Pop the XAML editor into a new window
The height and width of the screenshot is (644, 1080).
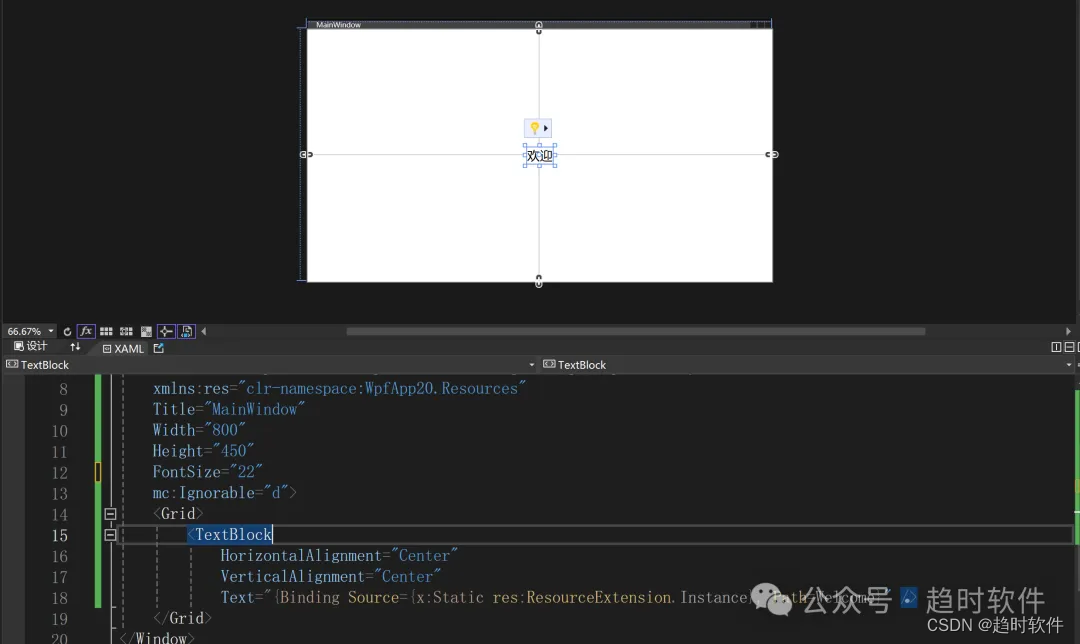(158, 348)
